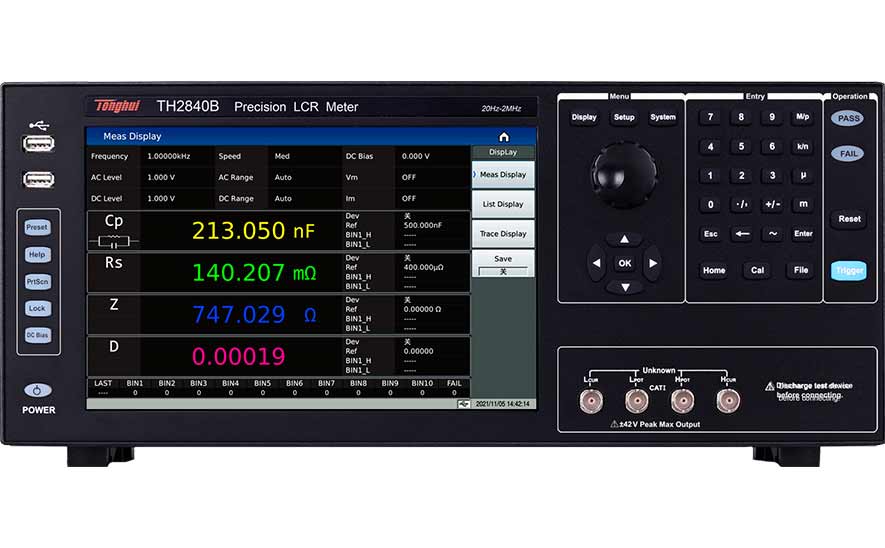Click the decimal point key

click(742, 205)
